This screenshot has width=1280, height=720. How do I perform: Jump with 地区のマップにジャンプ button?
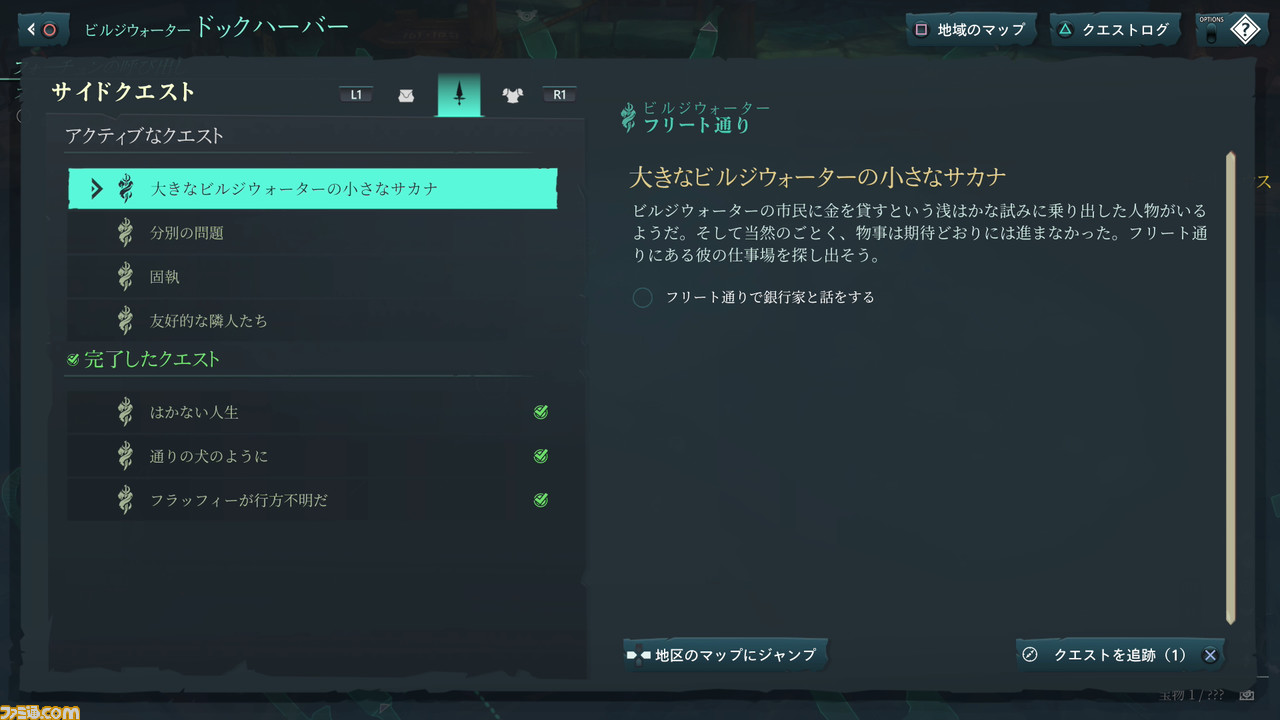pos(725,655)
